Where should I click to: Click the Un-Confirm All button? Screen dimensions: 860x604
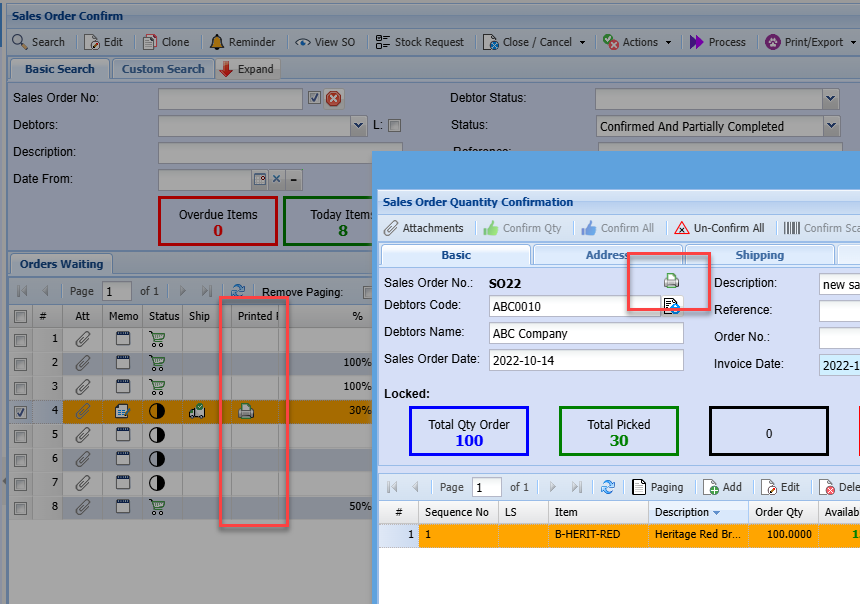point(720,228)
